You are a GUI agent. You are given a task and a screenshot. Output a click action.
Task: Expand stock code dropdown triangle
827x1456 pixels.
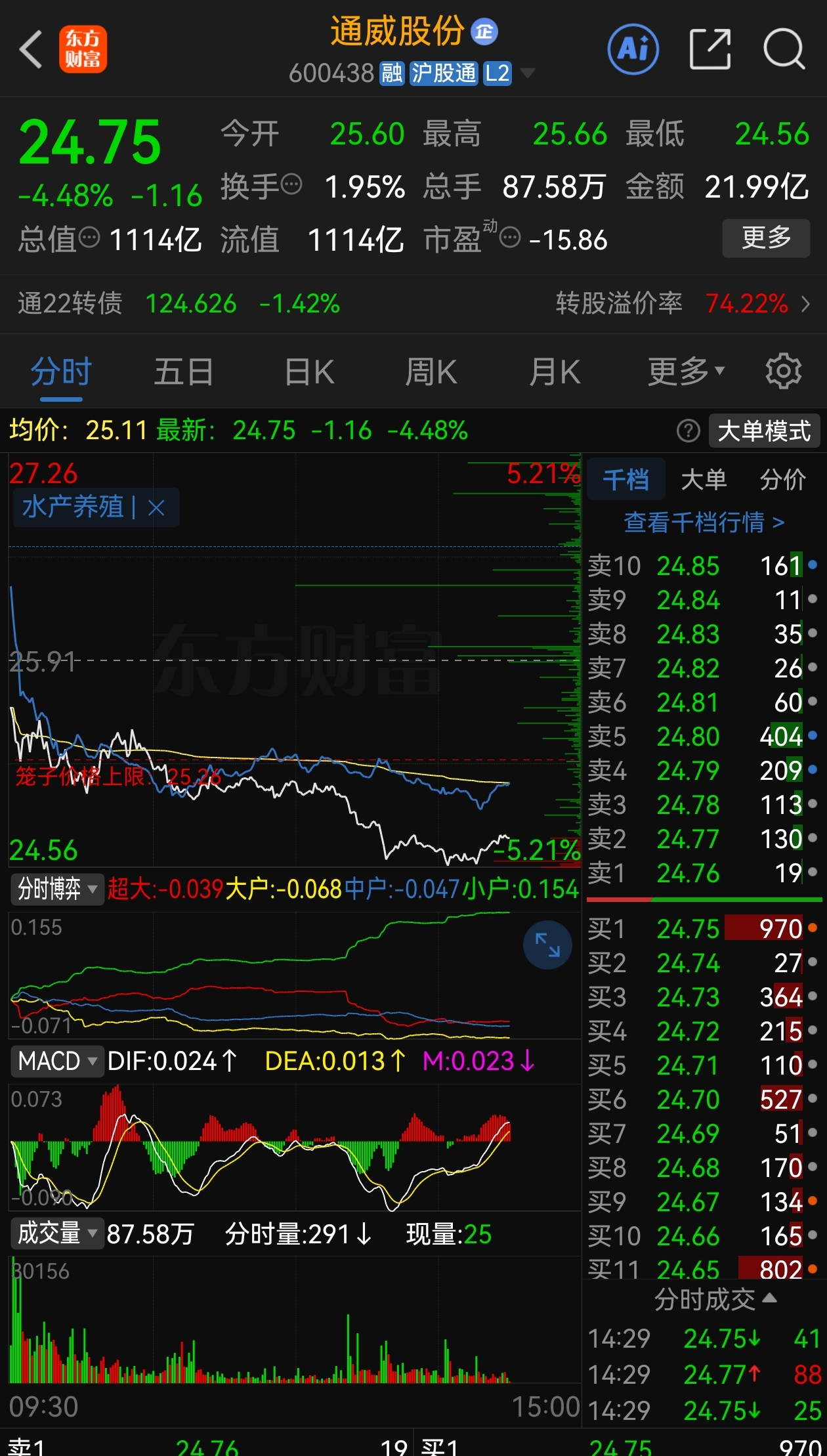[527, 73]
